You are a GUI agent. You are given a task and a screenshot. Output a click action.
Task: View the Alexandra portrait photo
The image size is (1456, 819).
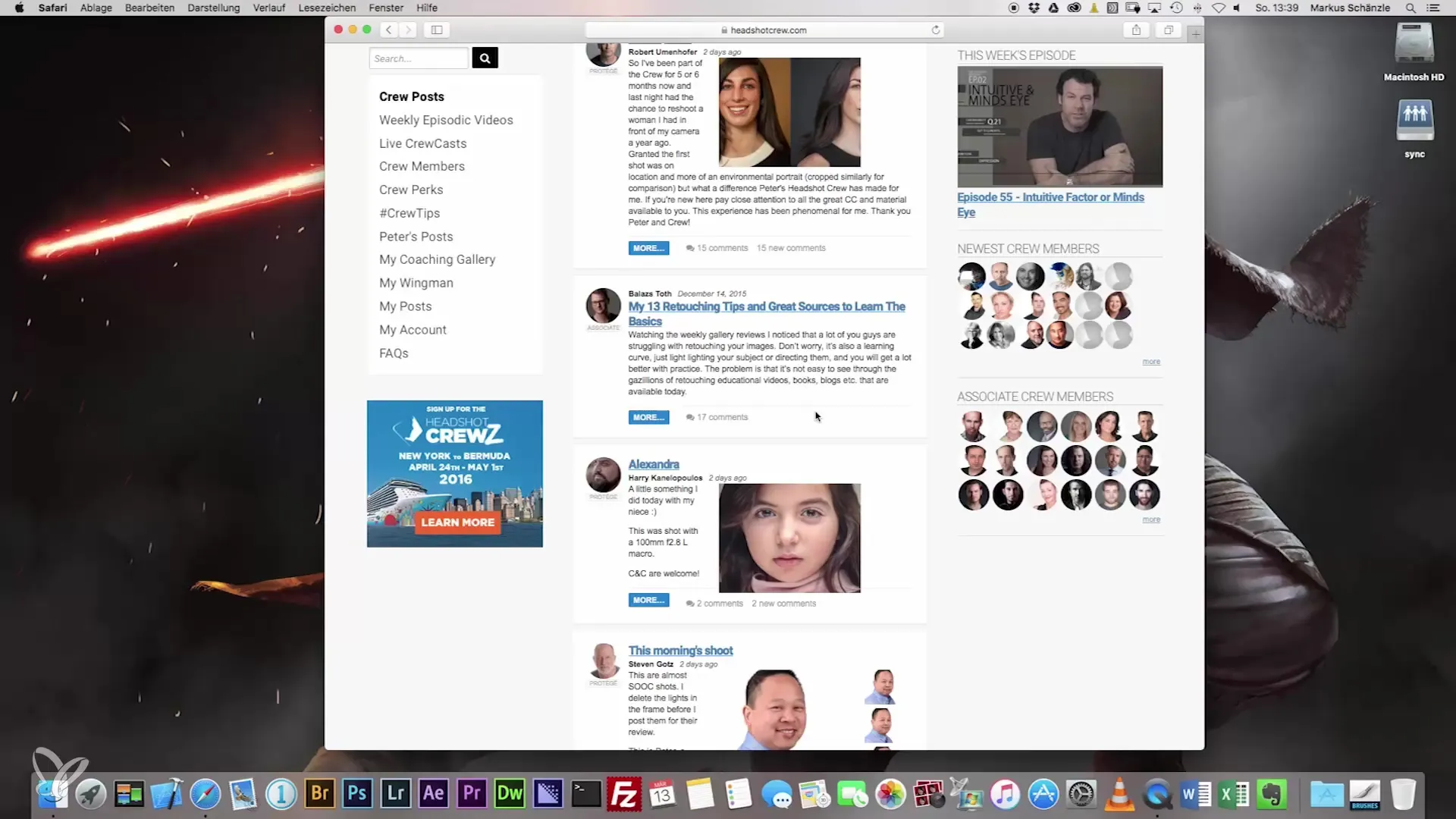(x=789, y=538)
